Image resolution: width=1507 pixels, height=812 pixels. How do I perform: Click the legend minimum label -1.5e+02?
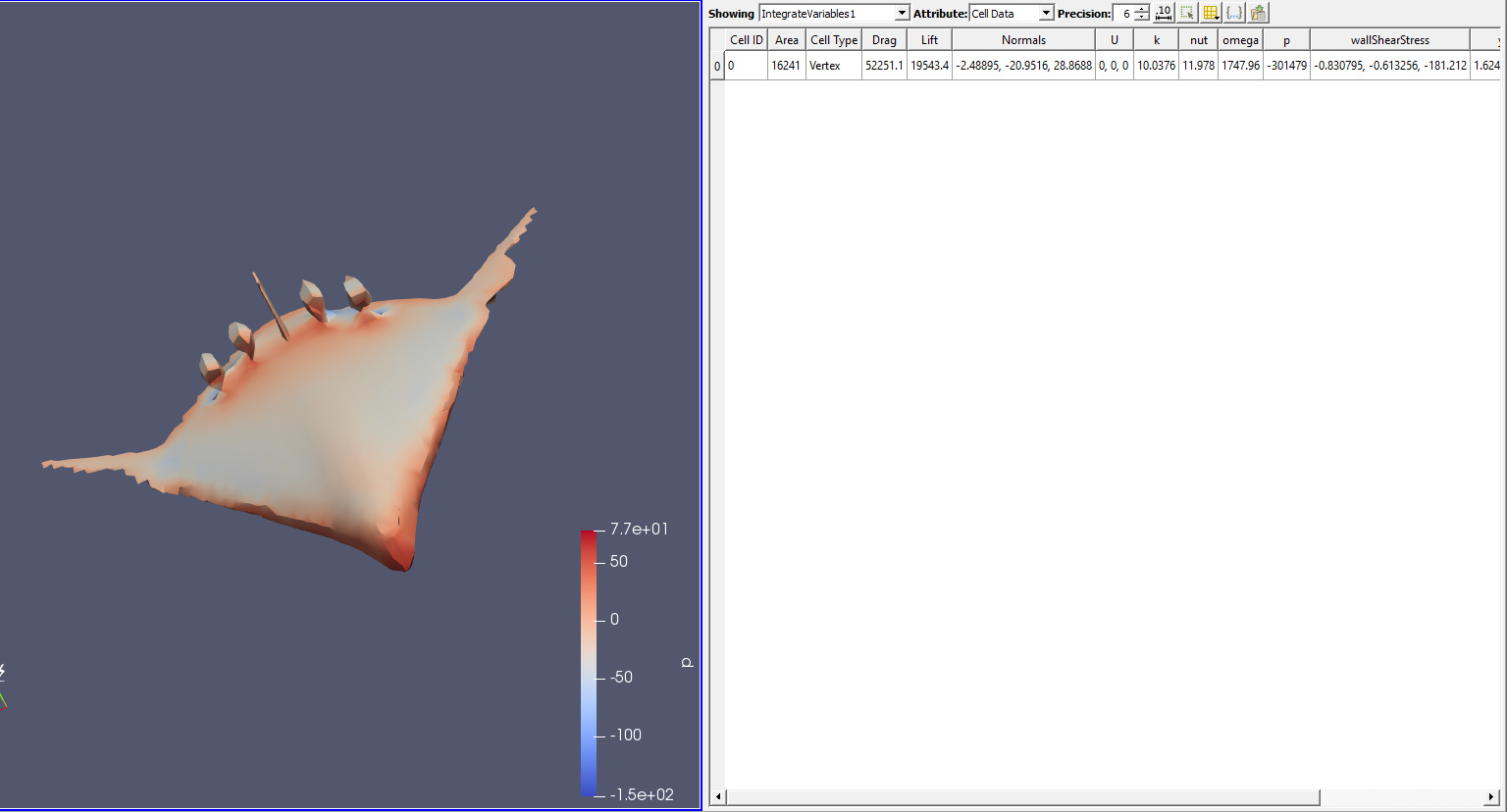pyautogui.click(x=642, y=794)
